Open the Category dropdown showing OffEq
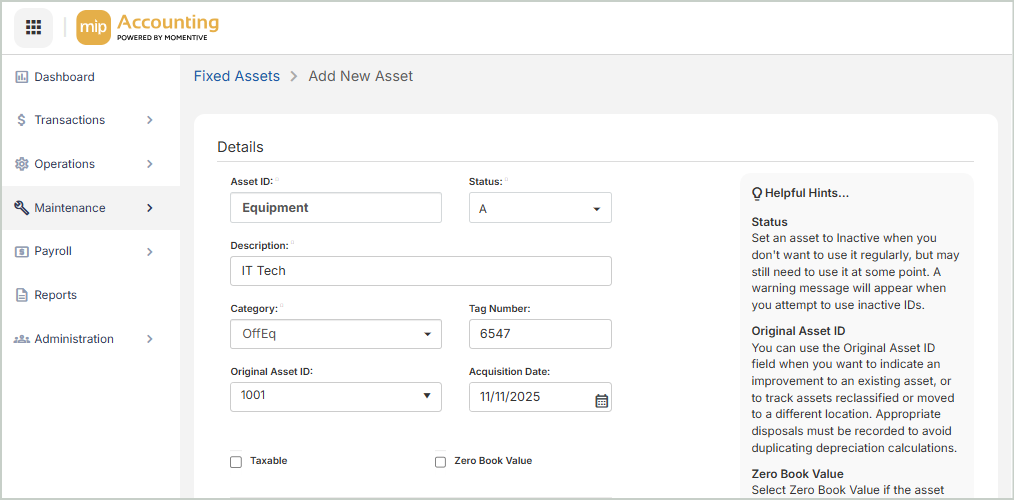The width and height of the screenshot is (1014, 500). pyautogui.click(x=336, y=334)
